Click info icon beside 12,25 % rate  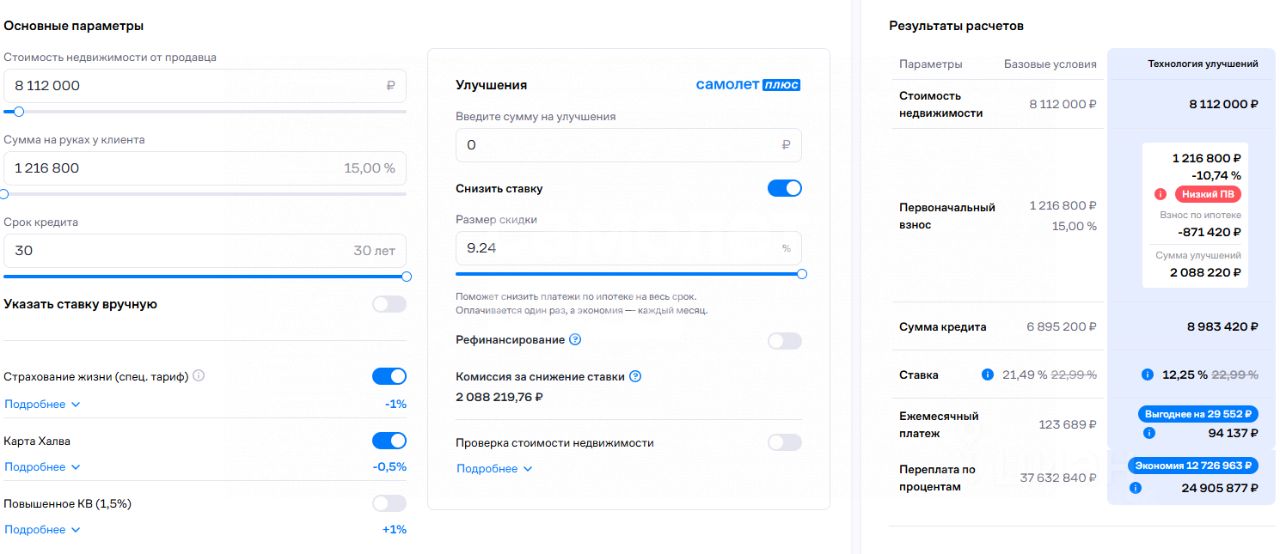click(x=1147, y=375)
